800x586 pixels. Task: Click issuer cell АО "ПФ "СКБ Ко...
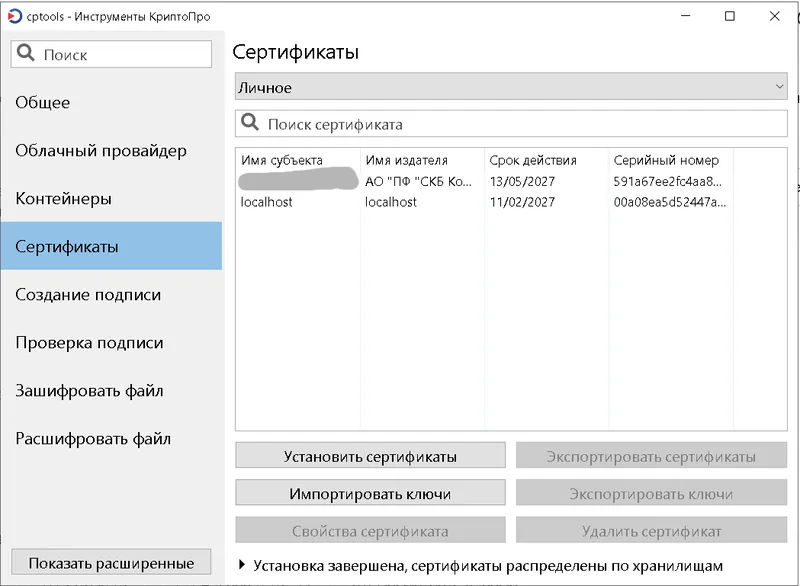(418, 182)
